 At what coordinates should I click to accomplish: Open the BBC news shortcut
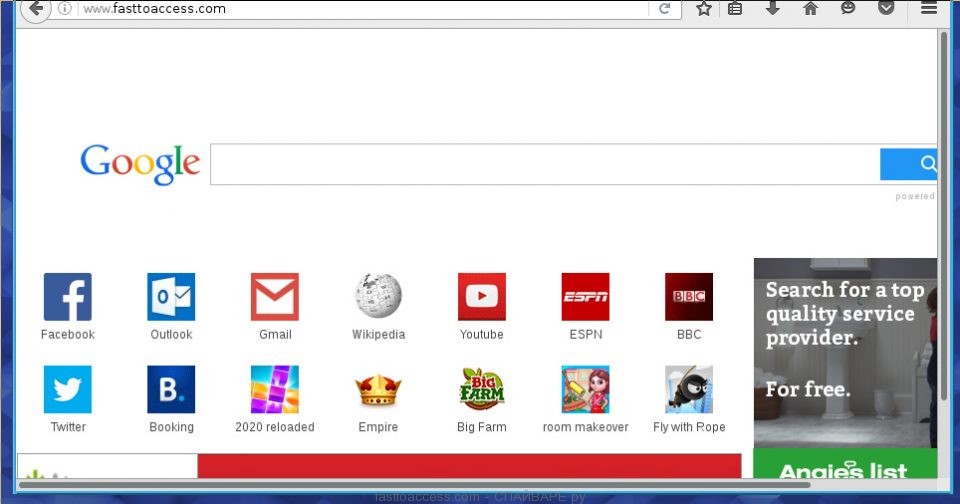pos(689,297)
